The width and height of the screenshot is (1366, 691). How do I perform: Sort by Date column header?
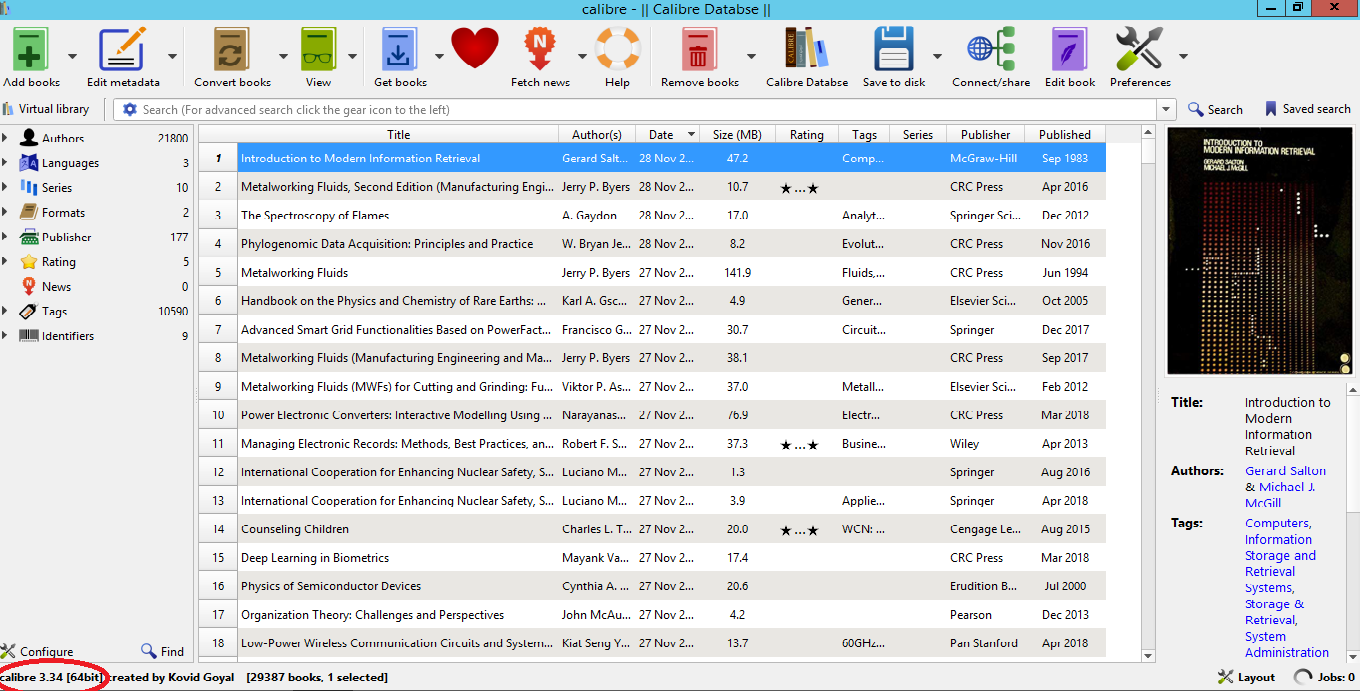tap(668, 134)
